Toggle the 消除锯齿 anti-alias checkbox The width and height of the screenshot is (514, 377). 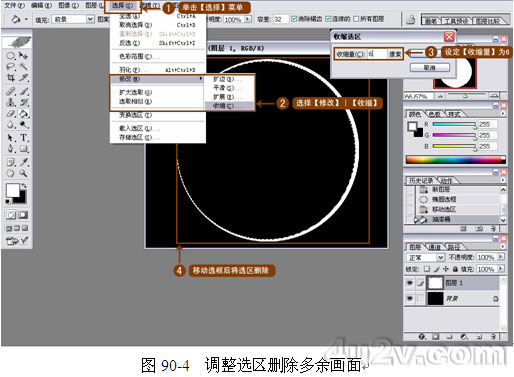tap(294, 19)
